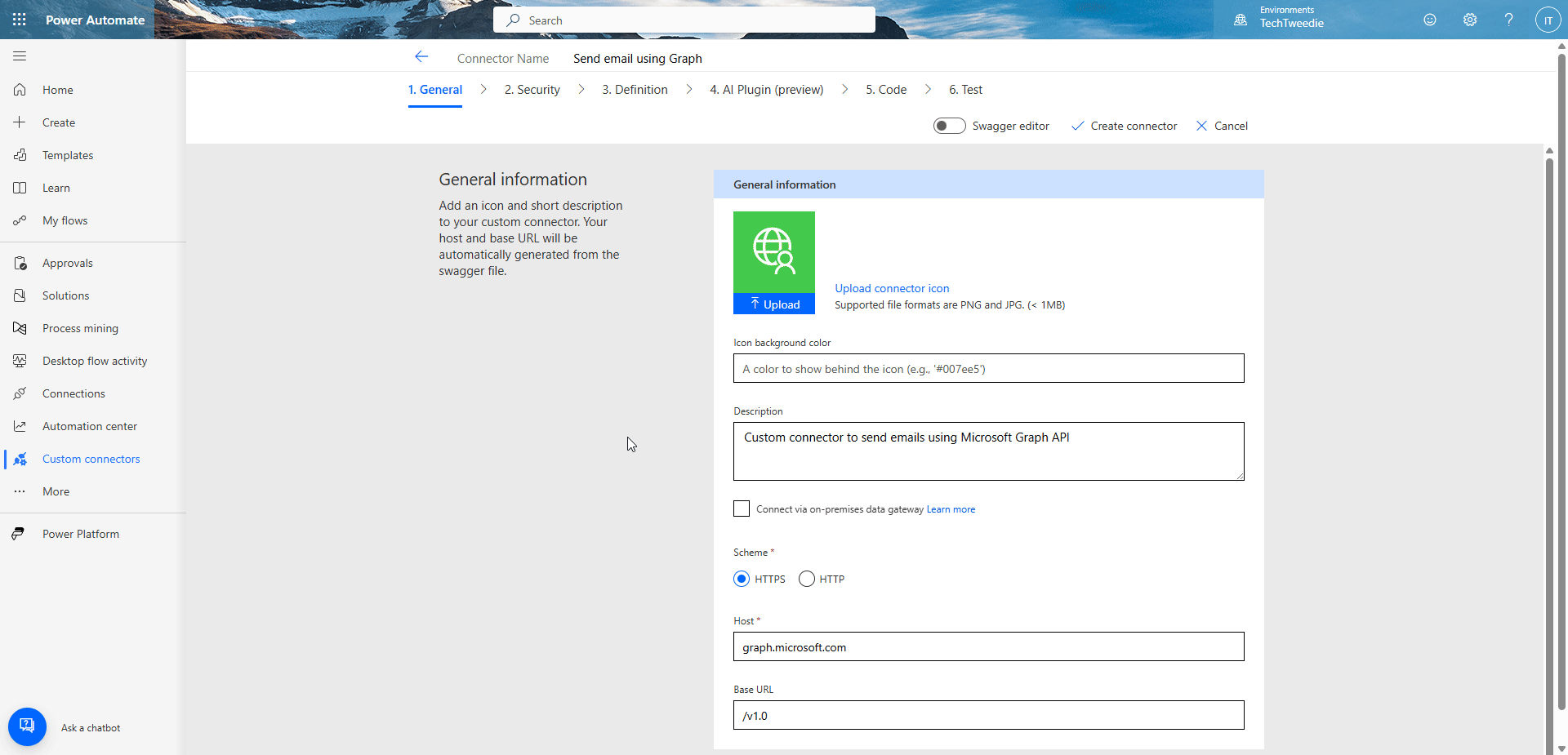The height and width of the screenshot is (755, 1568).
Task: Go to the 3. Definition tab
Action: pos(635,90)
